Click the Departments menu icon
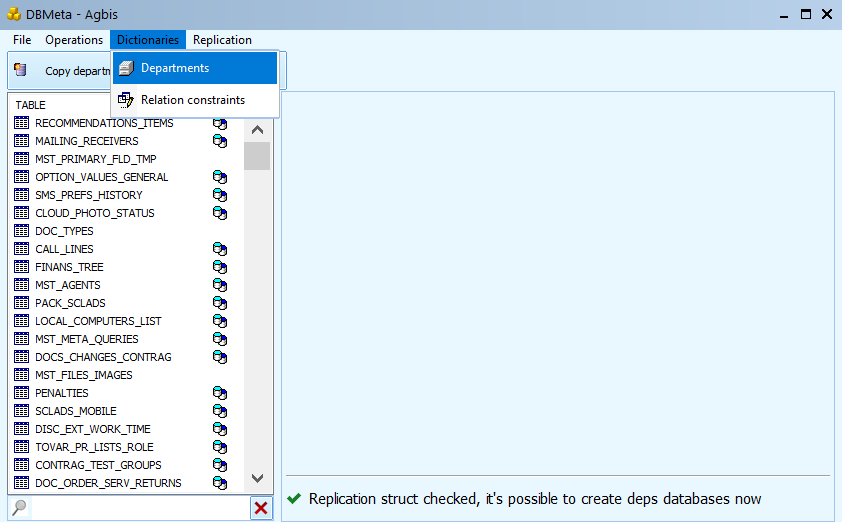Screen dimensions: 842x522 point(126,68)
